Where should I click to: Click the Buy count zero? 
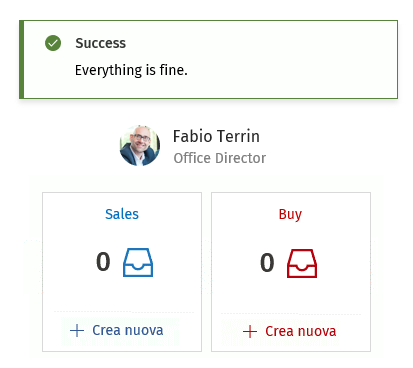(267, 263)
